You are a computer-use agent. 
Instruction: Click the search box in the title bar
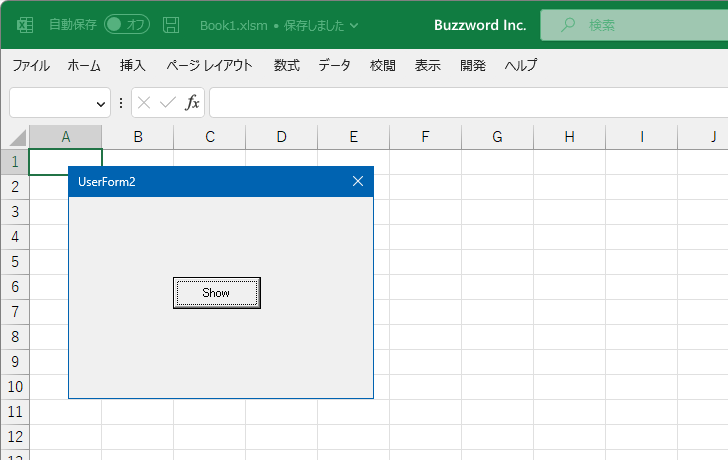click(634, 25)
